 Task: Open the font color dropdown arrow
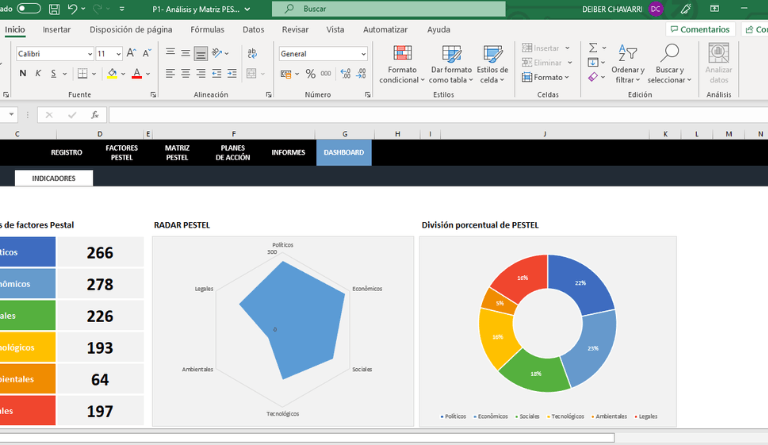pyautogui.click(x=148, y=74)
